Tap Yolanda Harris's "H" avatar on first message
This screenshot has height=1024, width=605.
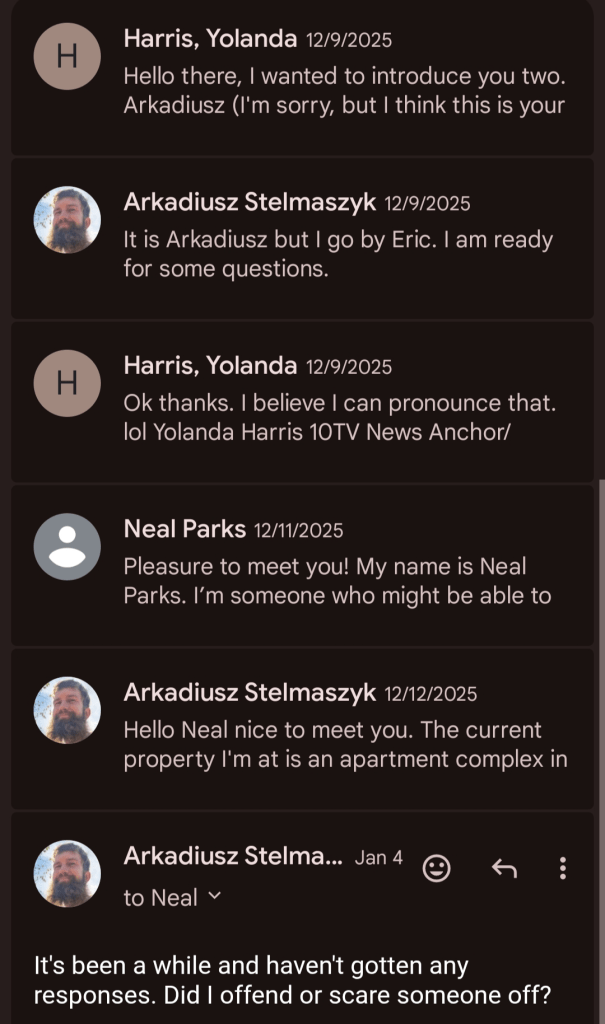(67, 56)
